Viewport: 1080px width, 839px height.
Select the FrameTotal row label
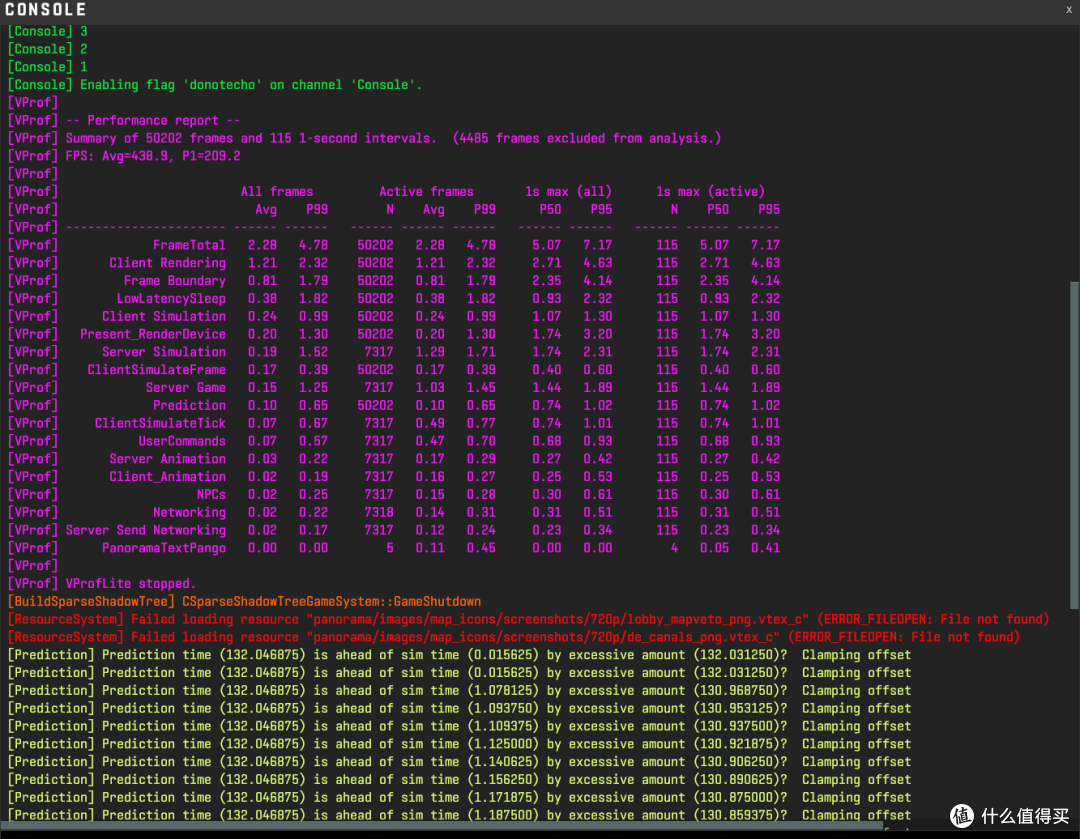[189, 245]
